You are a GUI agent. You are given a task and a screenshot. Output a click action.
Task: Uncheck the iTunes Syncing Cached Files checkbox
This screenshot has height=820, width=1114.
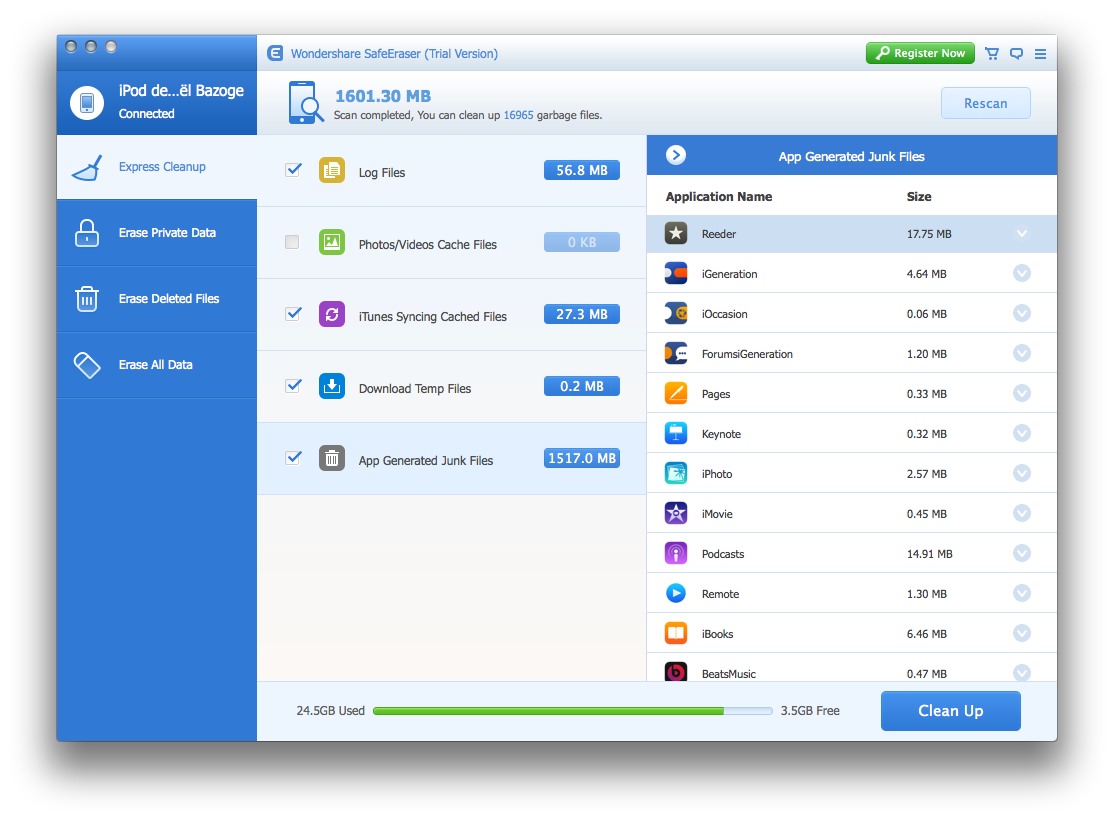(293, 313)
